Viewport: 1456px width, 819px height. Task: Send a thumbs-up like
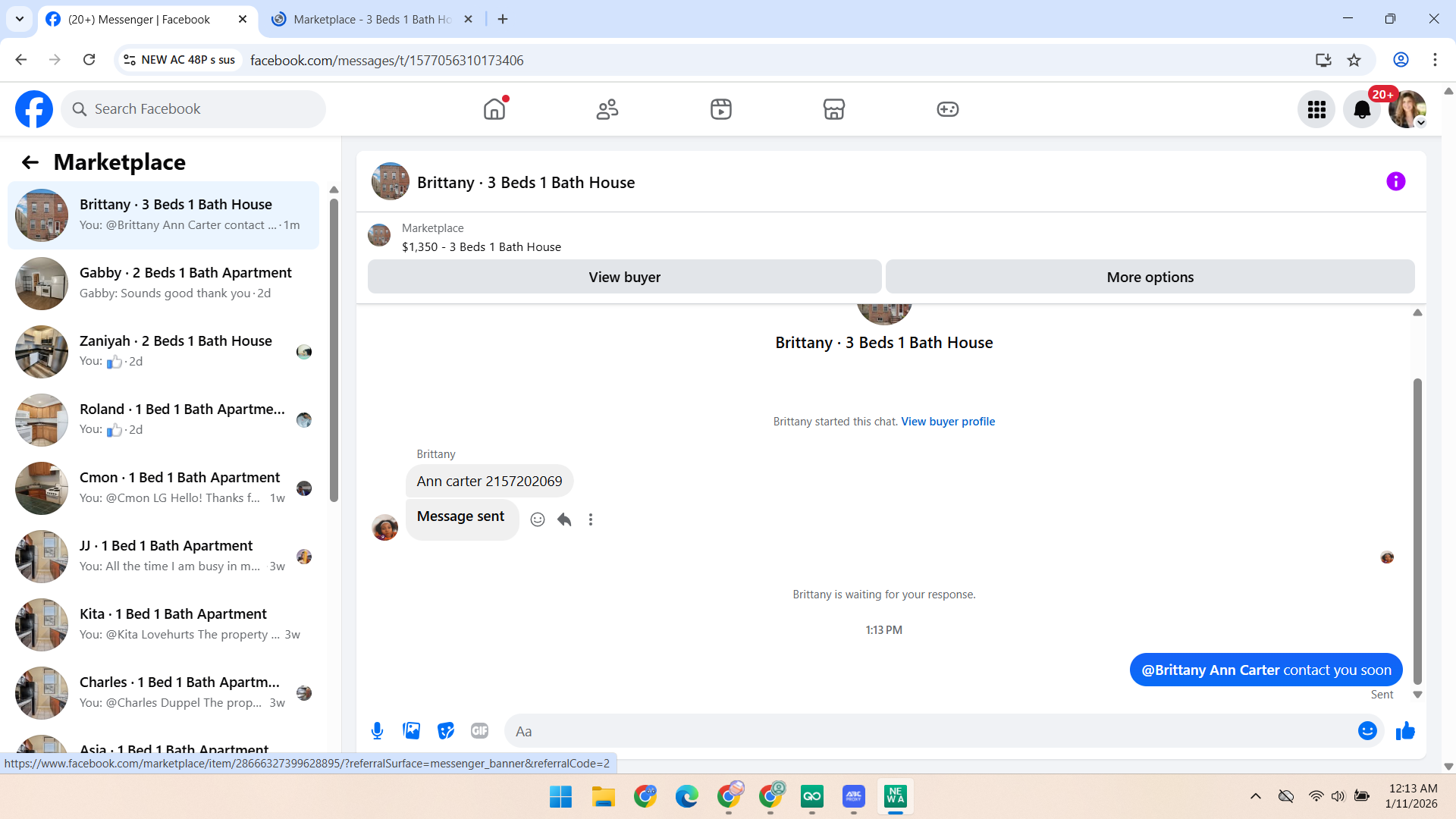1405,731
